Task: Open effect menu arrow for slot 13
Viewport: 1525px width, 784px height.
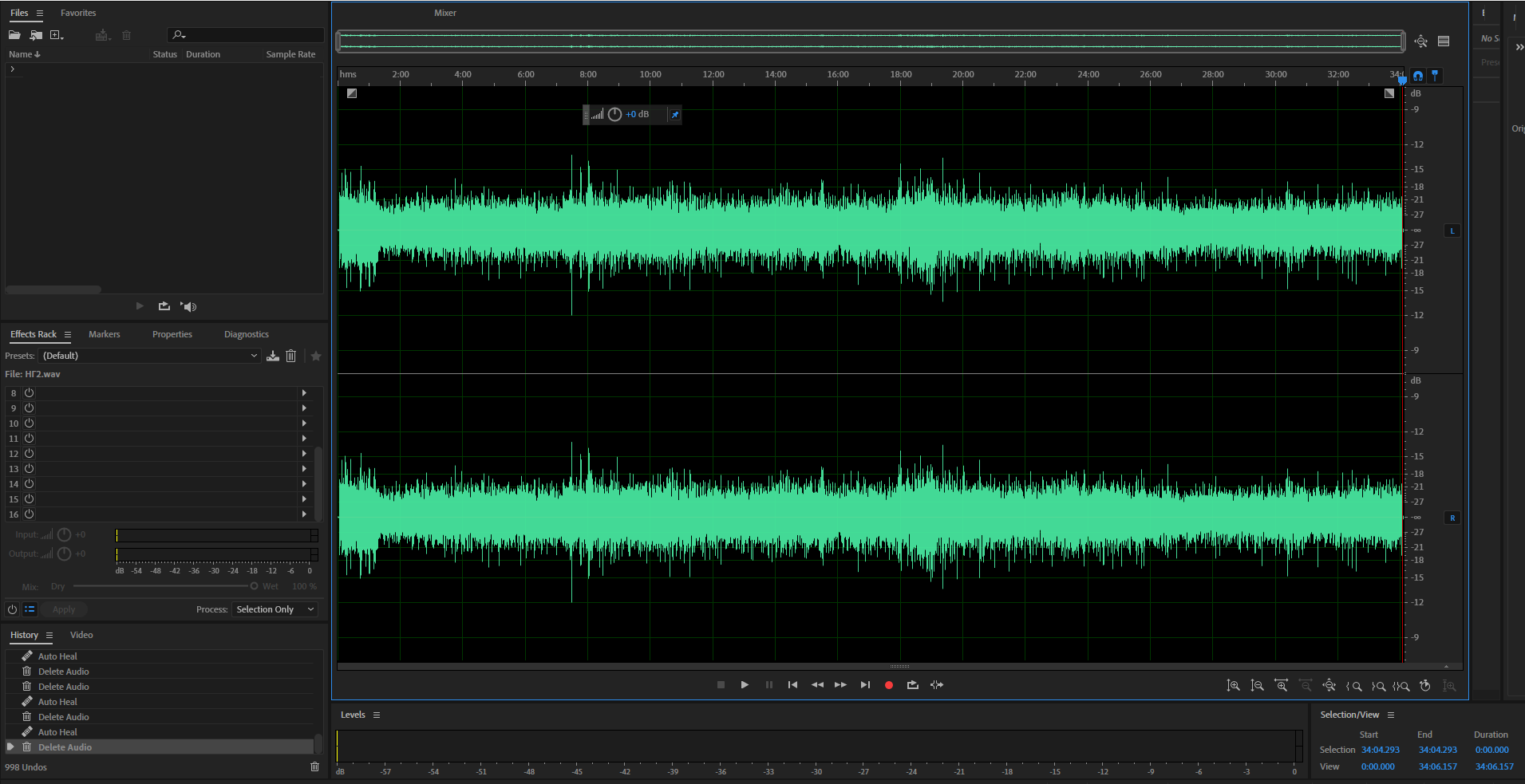Action: coord(304,469)
